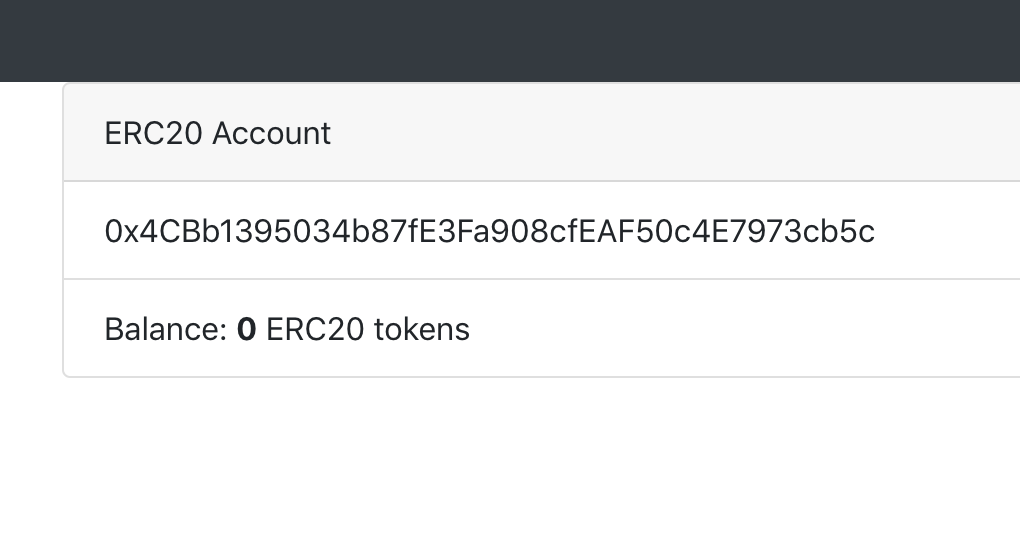
Task: Click "ERC20" in the card header
Action: 154,133
